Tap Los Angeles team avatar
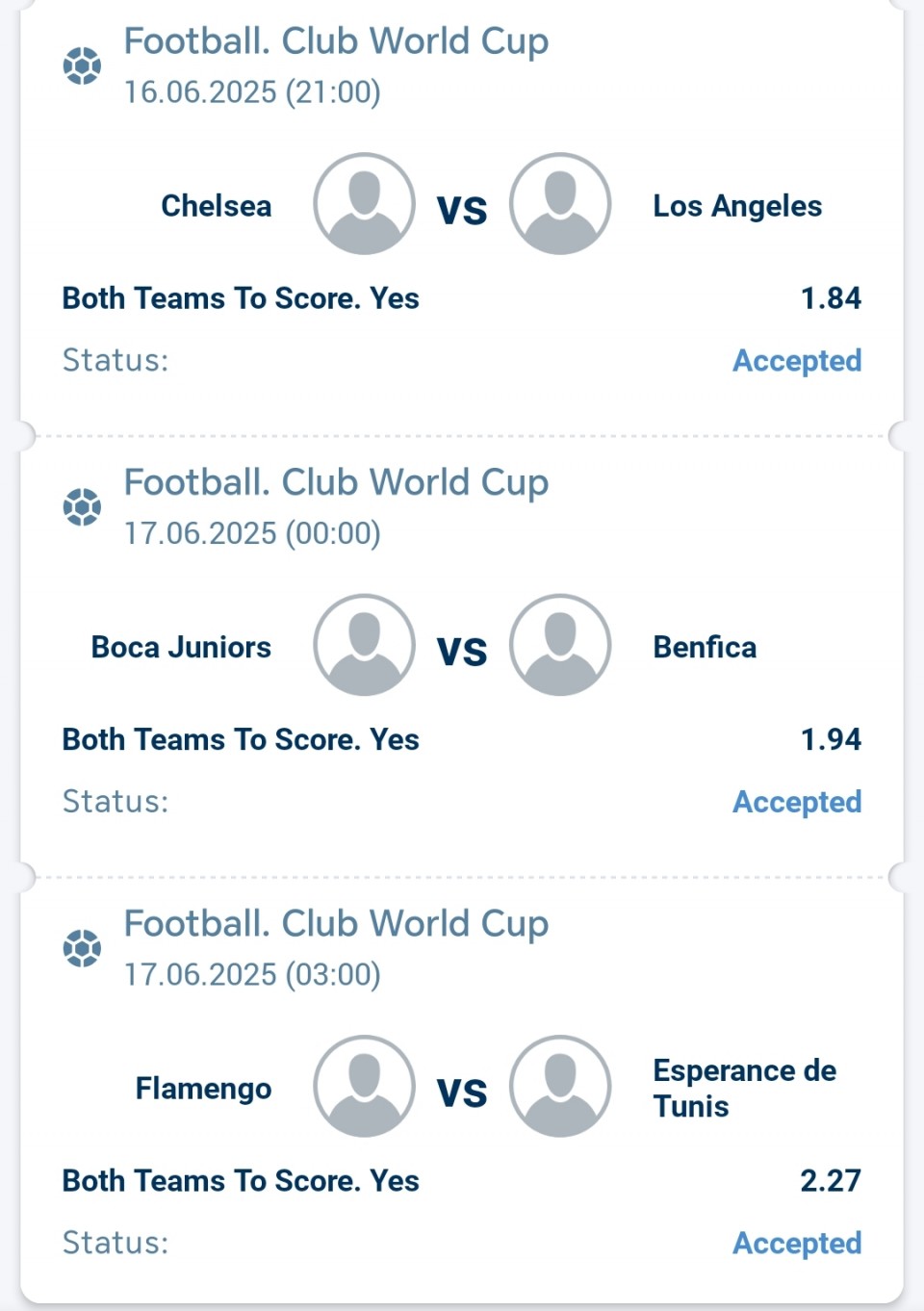 coord(560,204)
